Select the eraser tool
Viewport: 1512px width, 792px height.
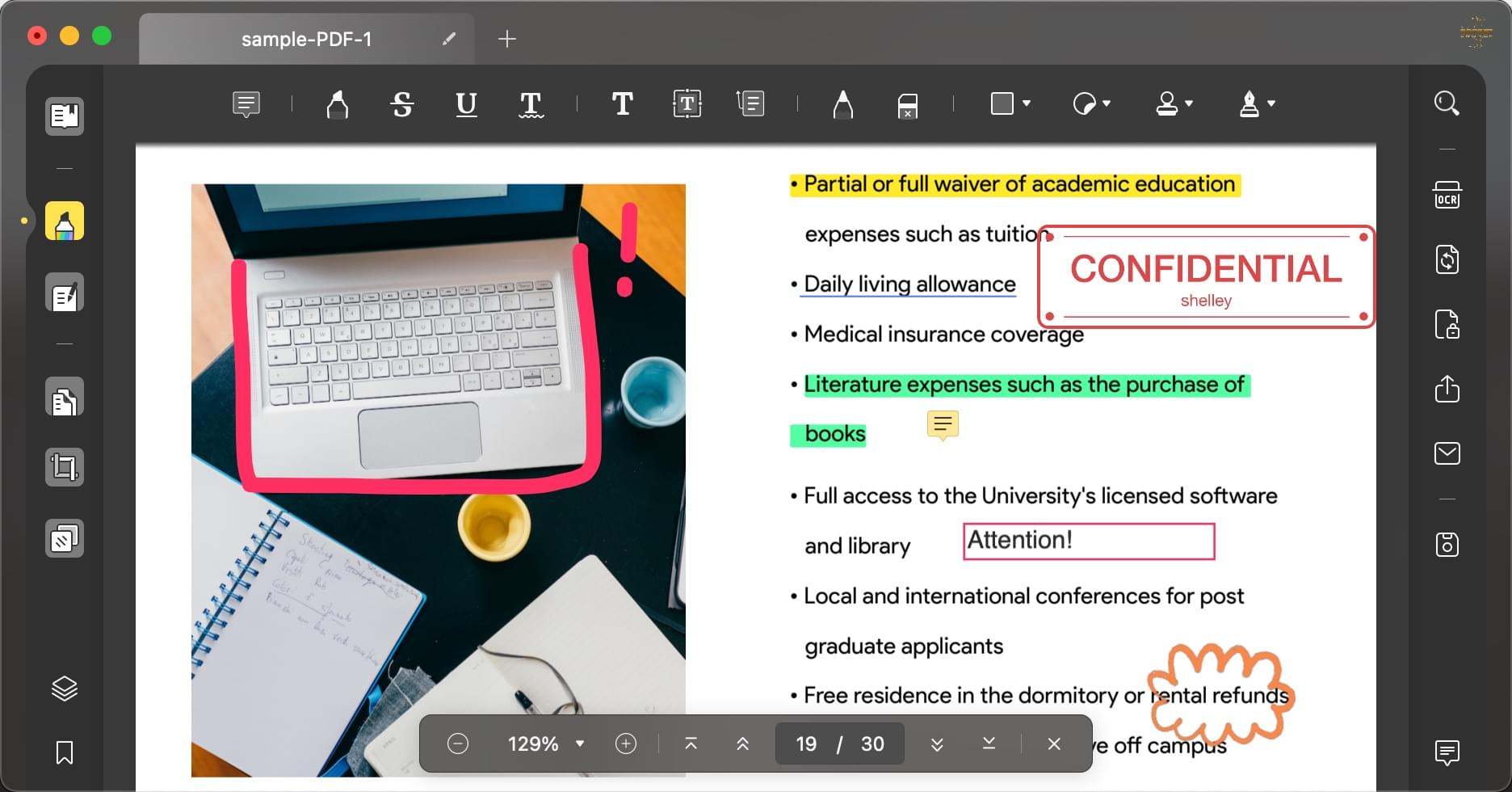[x=907, y=105]
